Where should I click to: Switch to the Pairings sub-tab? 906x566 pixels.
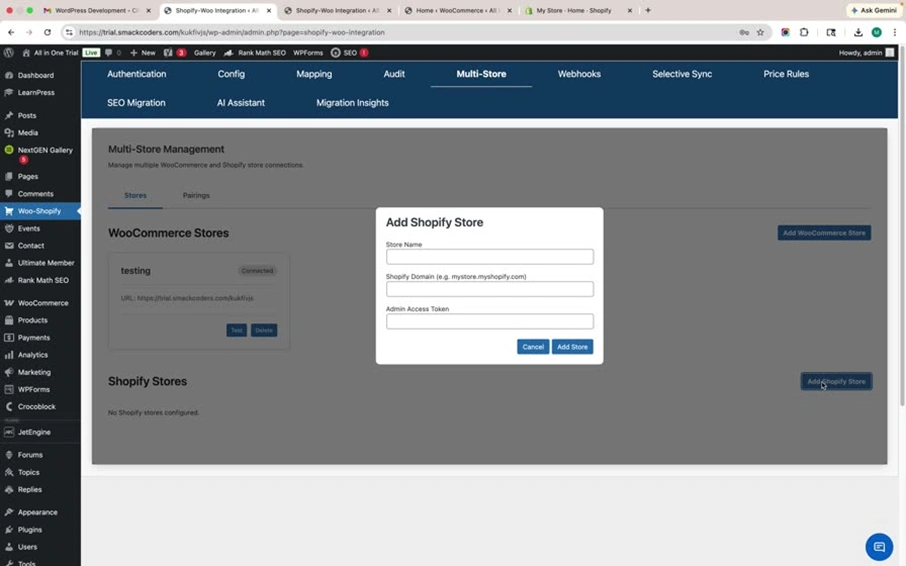coord(196,195)
